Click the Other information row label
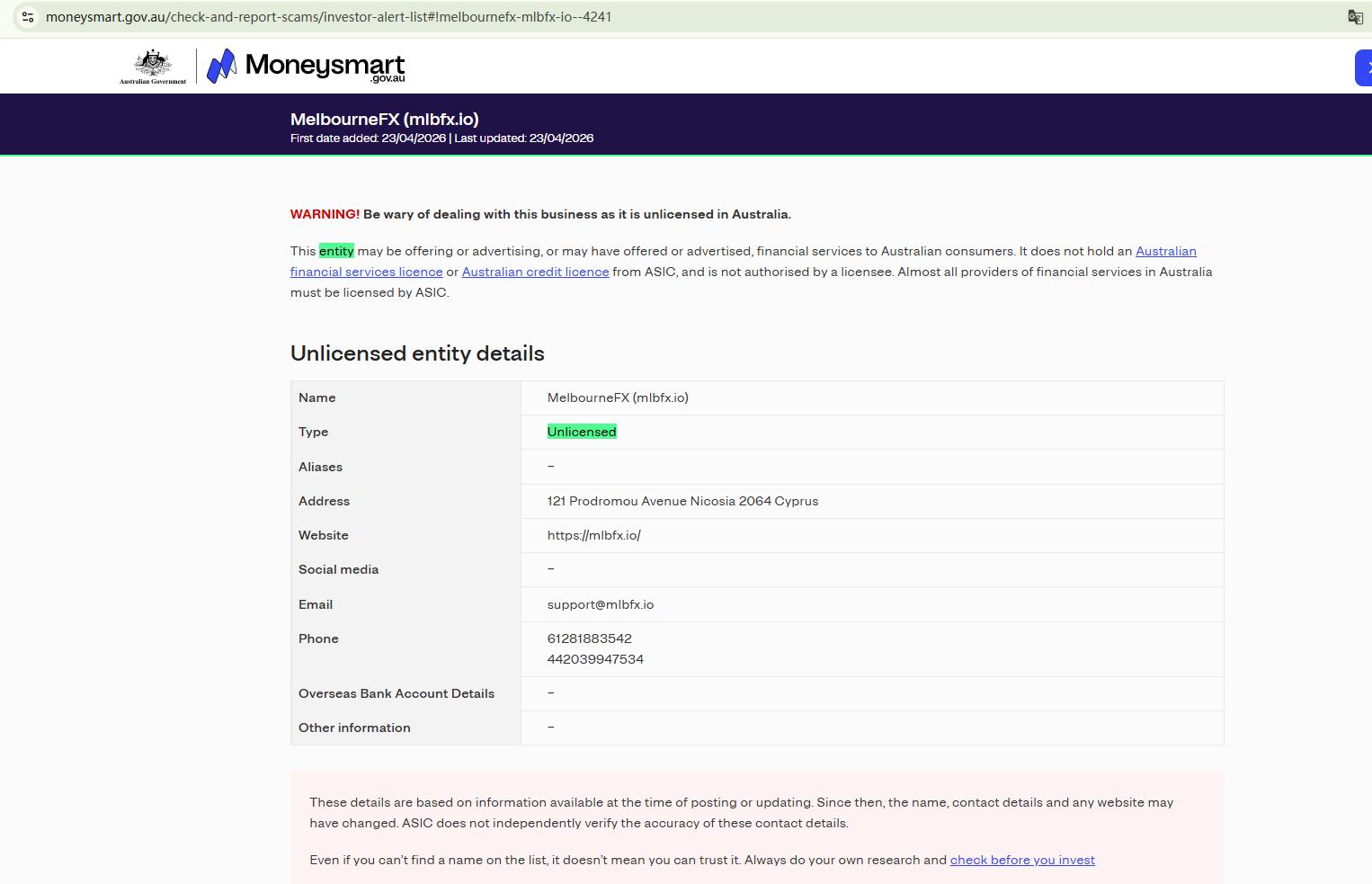Screen dimensions: 1372x884 coord(354,728)
